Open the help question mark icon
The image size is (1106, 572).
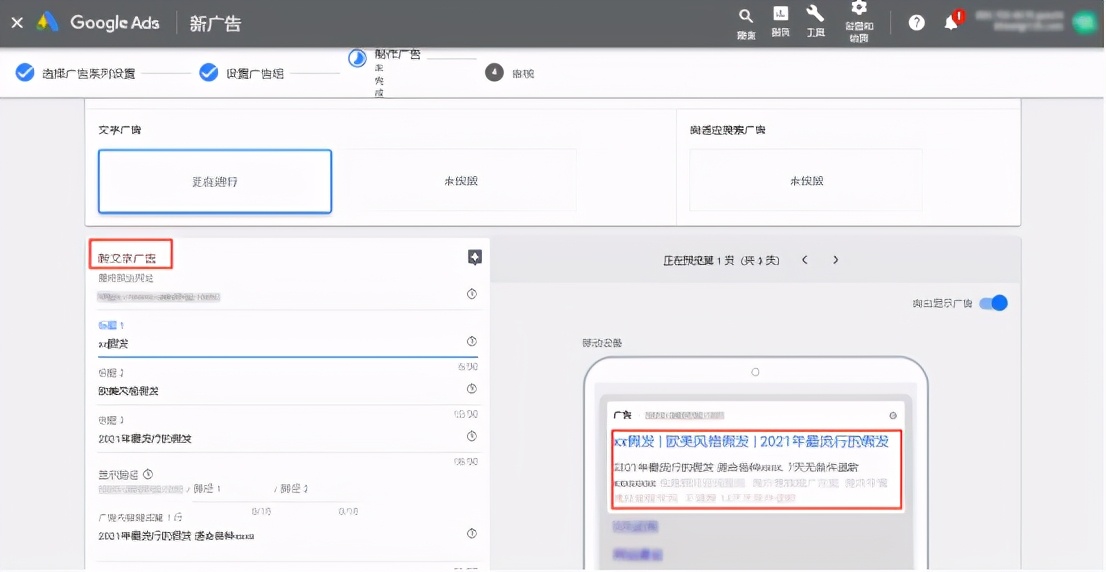916,23
